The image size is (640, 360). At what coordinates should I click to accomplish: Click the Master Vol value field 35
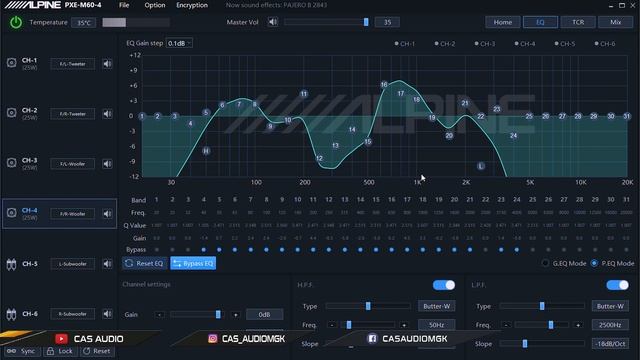tap(387, 22)
